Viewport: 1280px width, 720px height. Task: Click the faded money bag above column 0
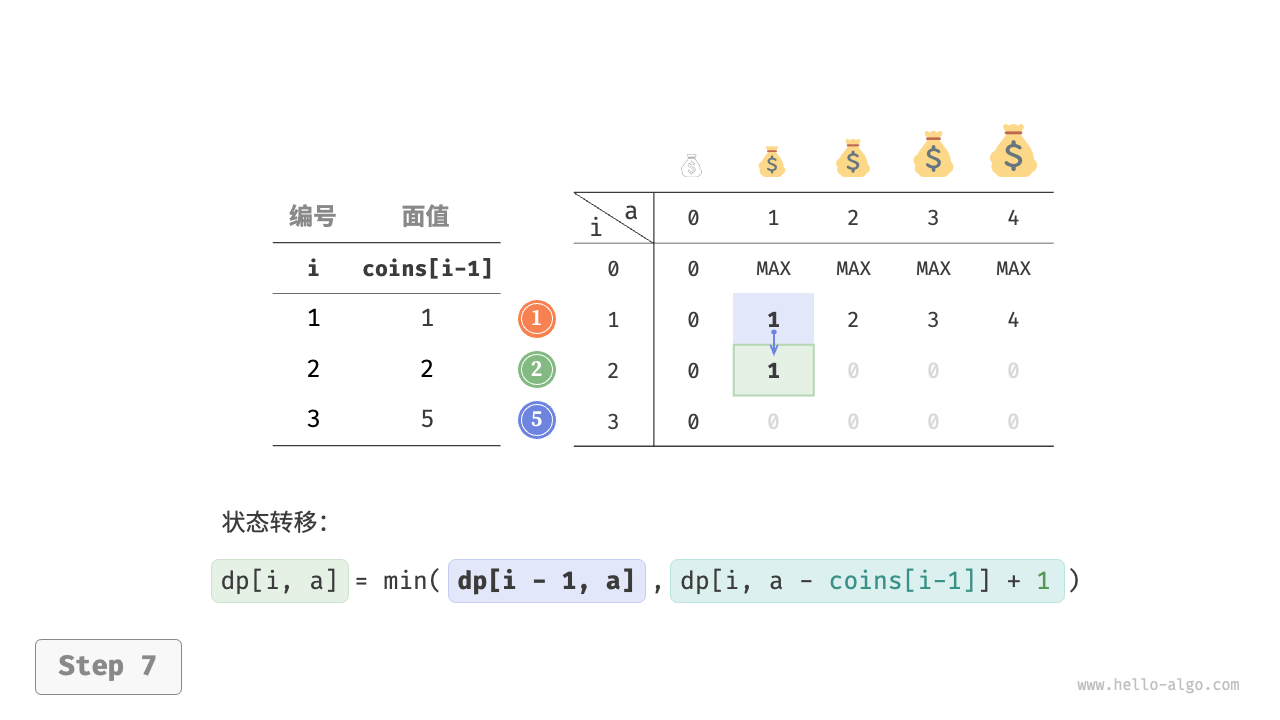coord(692,166)
